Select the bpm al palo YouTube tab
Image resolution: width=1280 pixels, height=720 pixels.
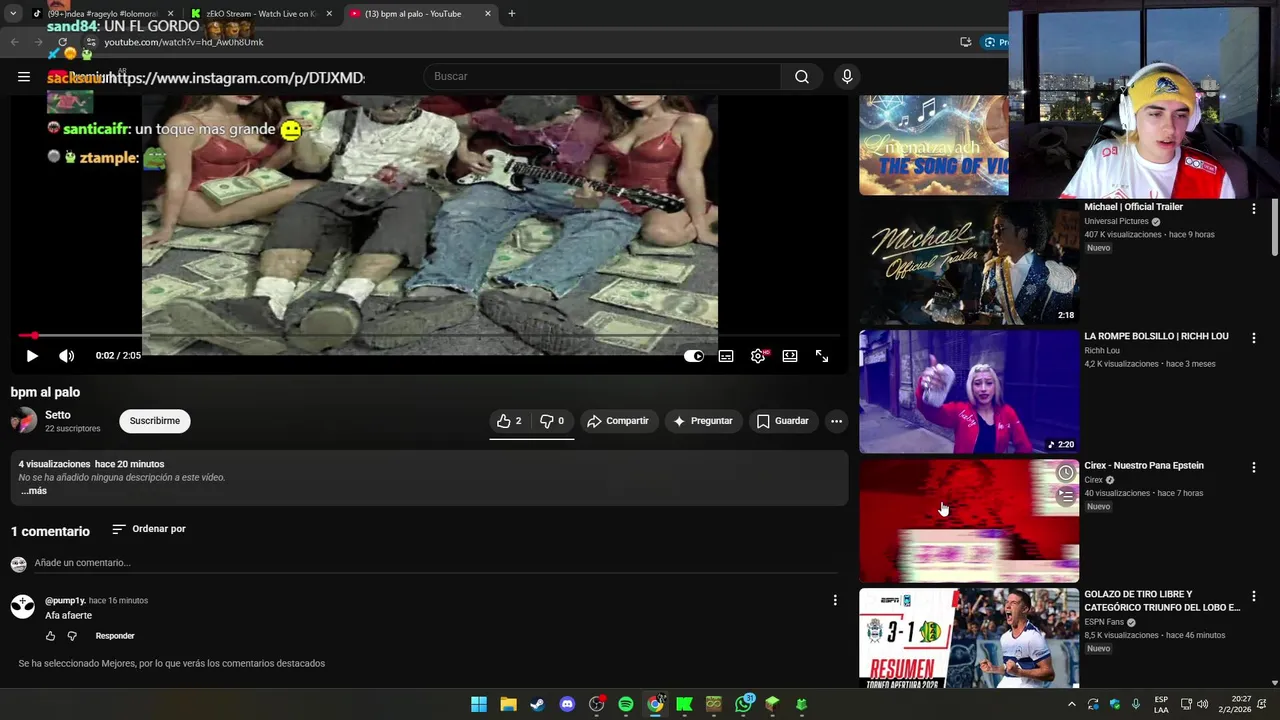(418, 14)
